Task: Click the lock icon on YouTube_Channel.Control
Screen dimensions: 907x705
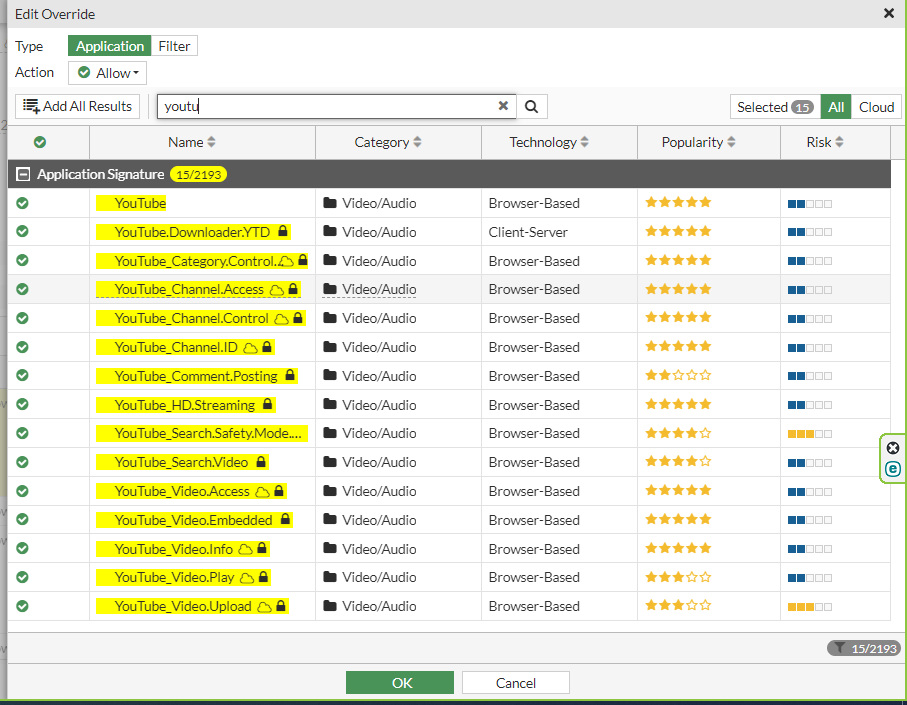Action: coord(298,318)
